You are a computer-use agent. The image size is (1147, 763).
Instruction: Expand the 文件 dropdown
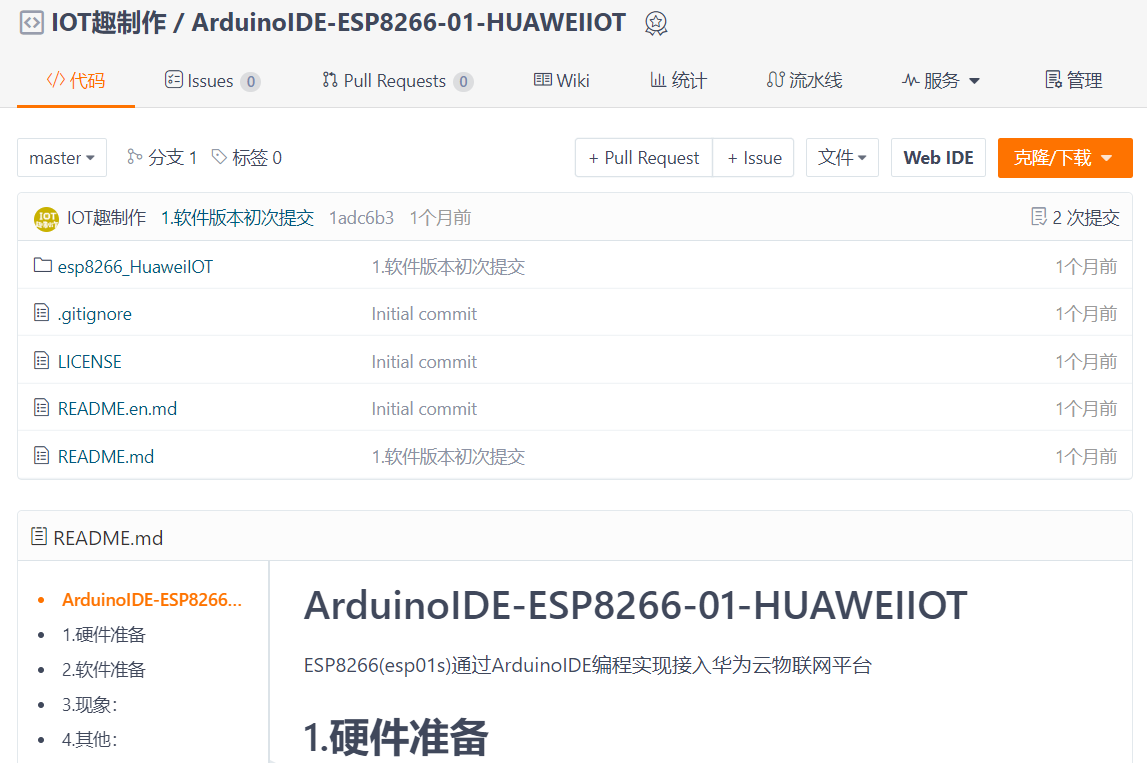coord(842,157)
